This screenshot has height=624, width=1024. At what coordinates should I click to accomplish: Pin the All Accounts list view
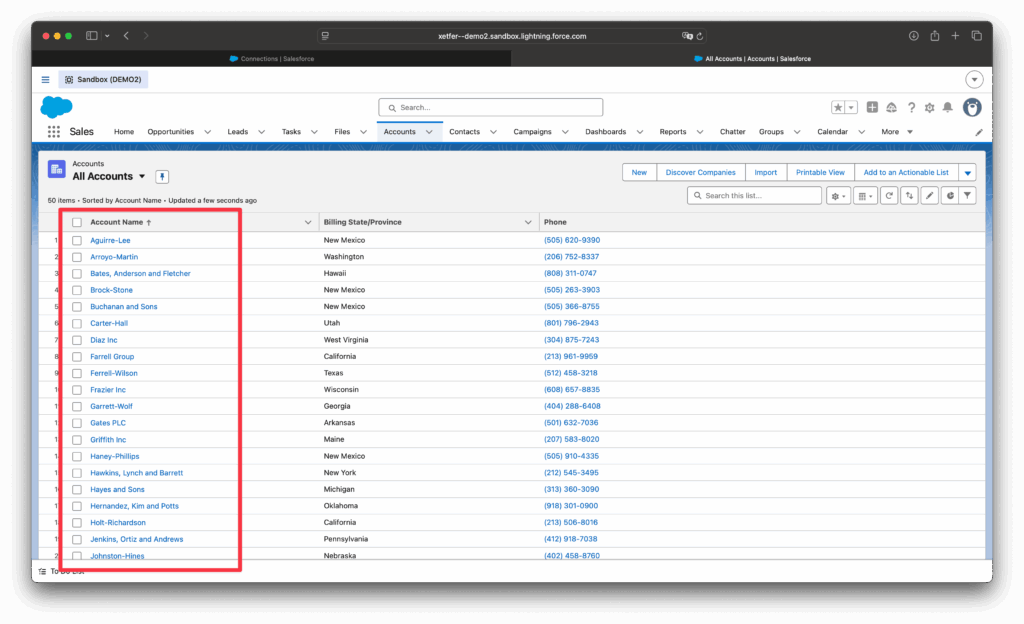click(162, 177)
